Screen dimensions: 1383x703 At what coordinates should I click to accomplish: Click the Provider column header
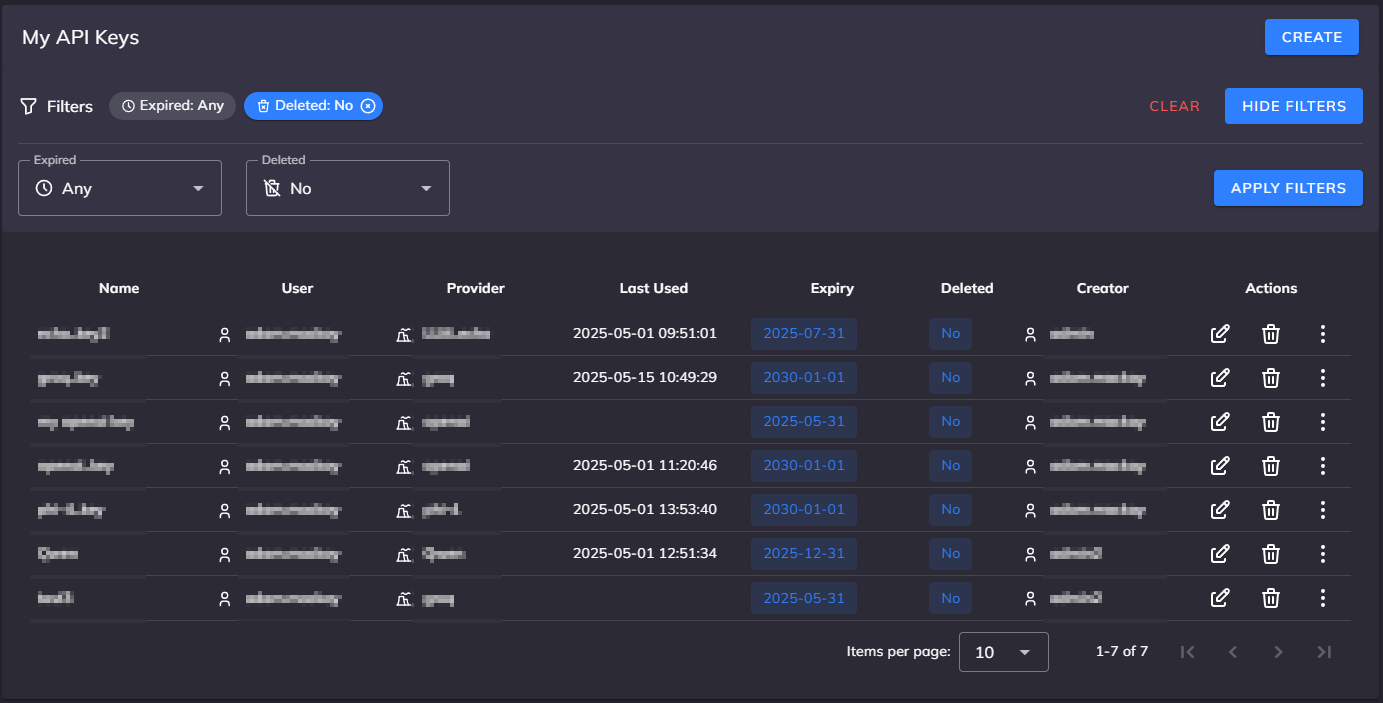[476, 288]
